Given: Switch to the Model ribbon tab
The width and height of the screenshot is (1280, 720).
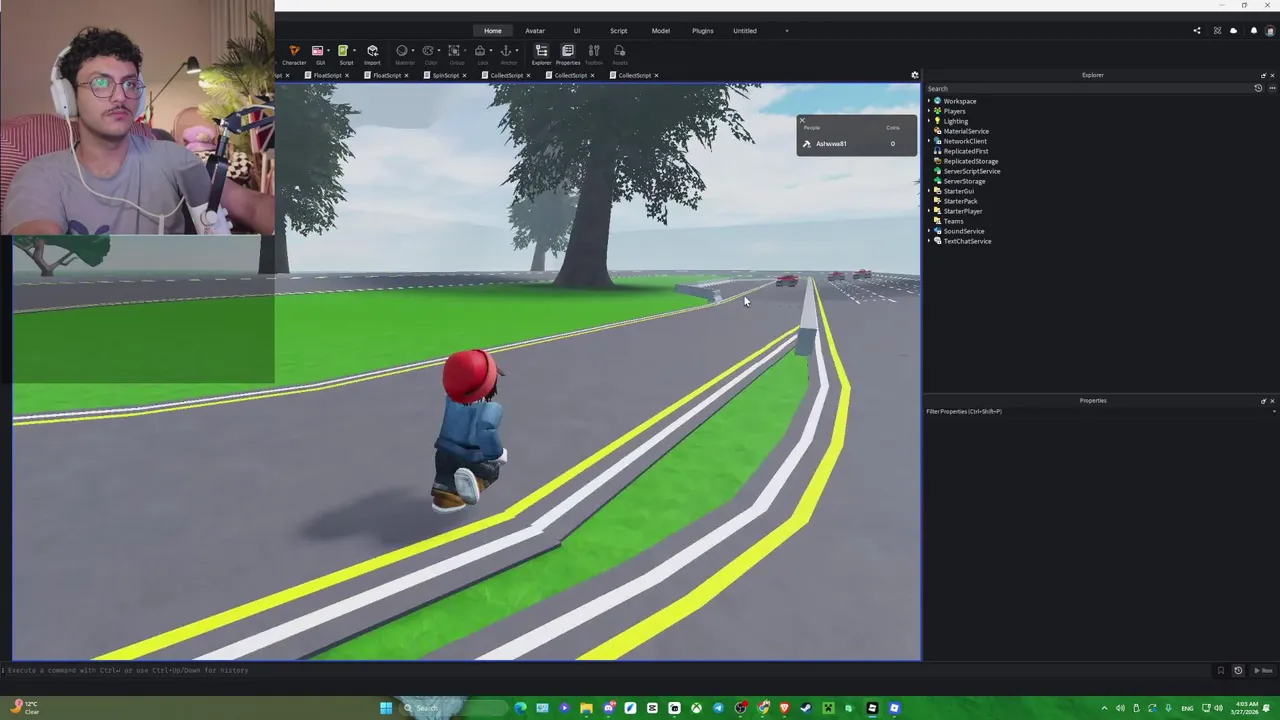Looking at the screenshot, I should tap(661, 31).
